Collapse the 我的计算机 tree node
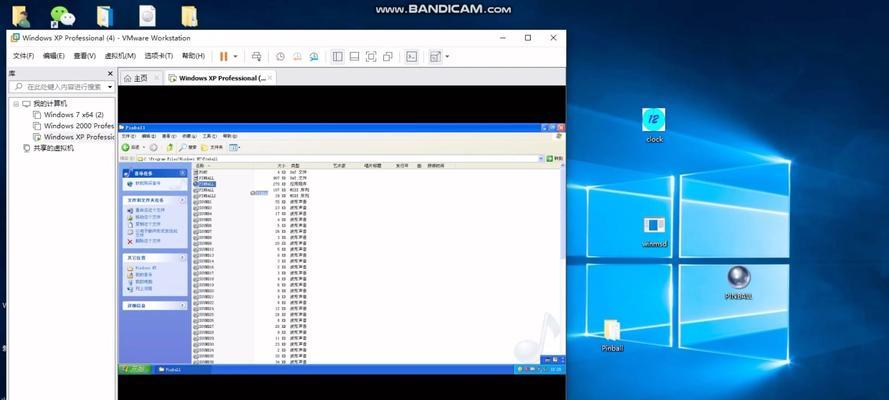Image resolution: width=889 pixels, height=400 pixels. click(16, 104)
